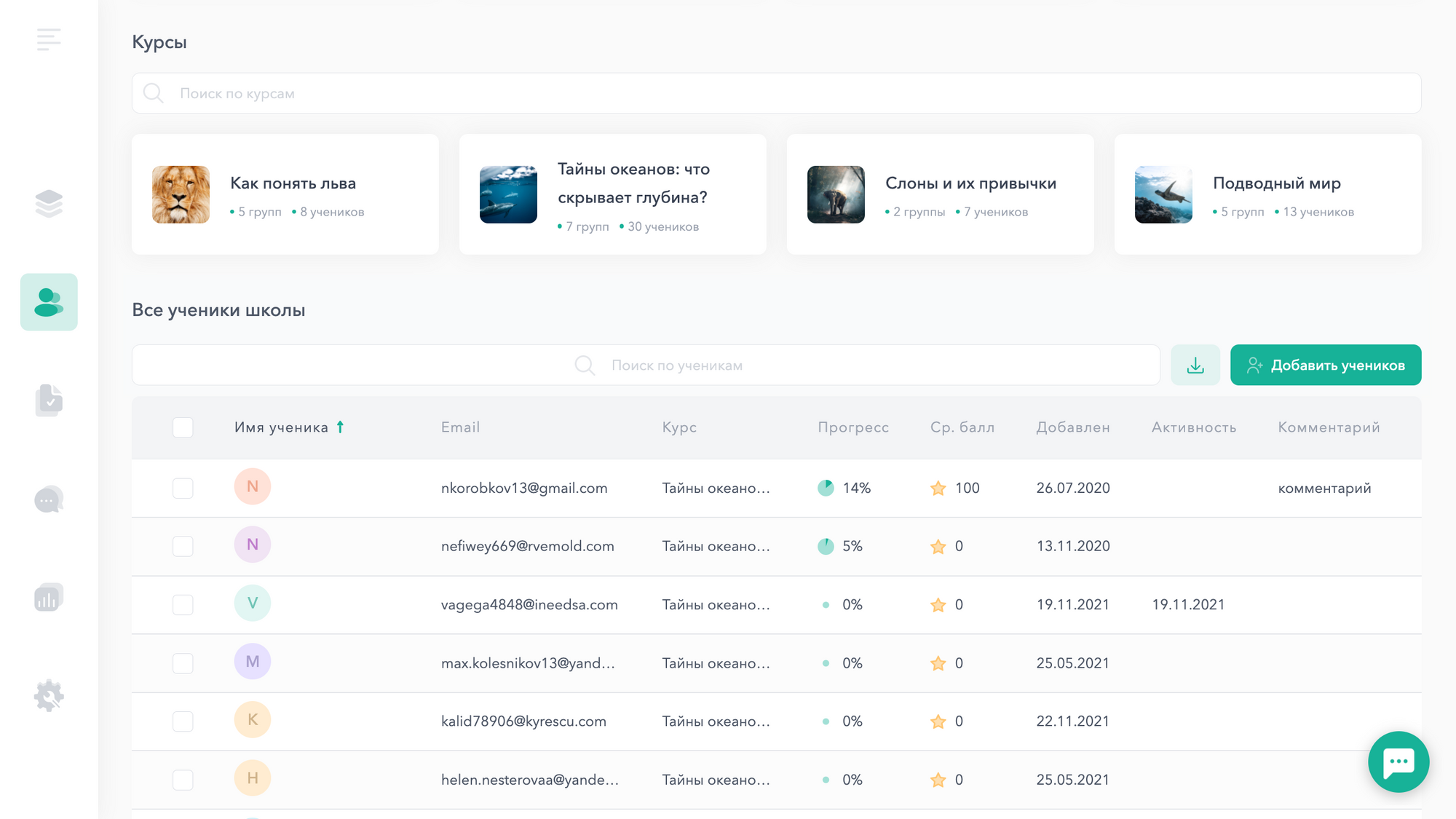Open homework document icon in sidebar
The height and width of the screenshot is (819, 1456).
click(x=49, y=400)
